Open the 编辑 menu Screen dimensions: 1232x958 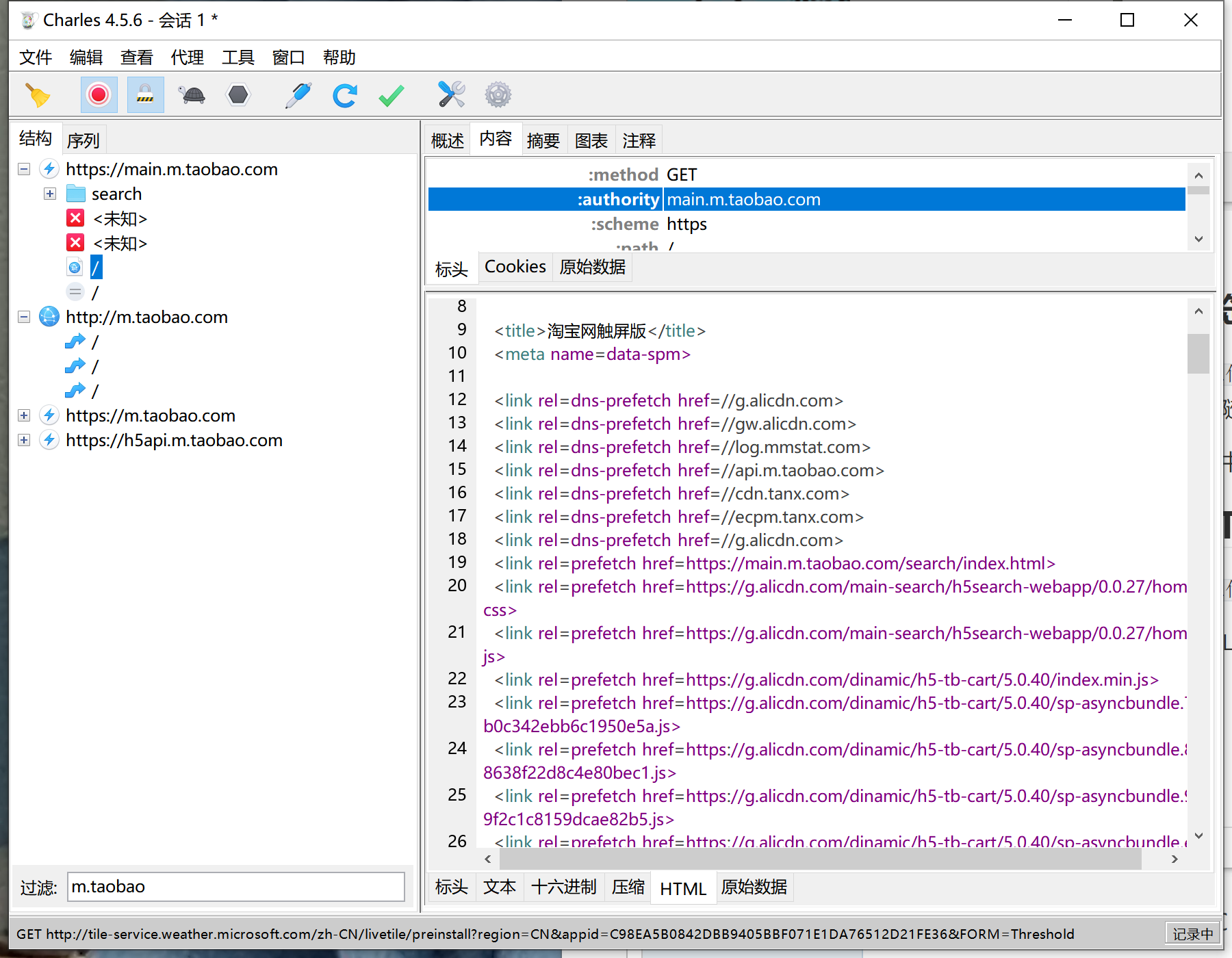(x=86, y=57)
